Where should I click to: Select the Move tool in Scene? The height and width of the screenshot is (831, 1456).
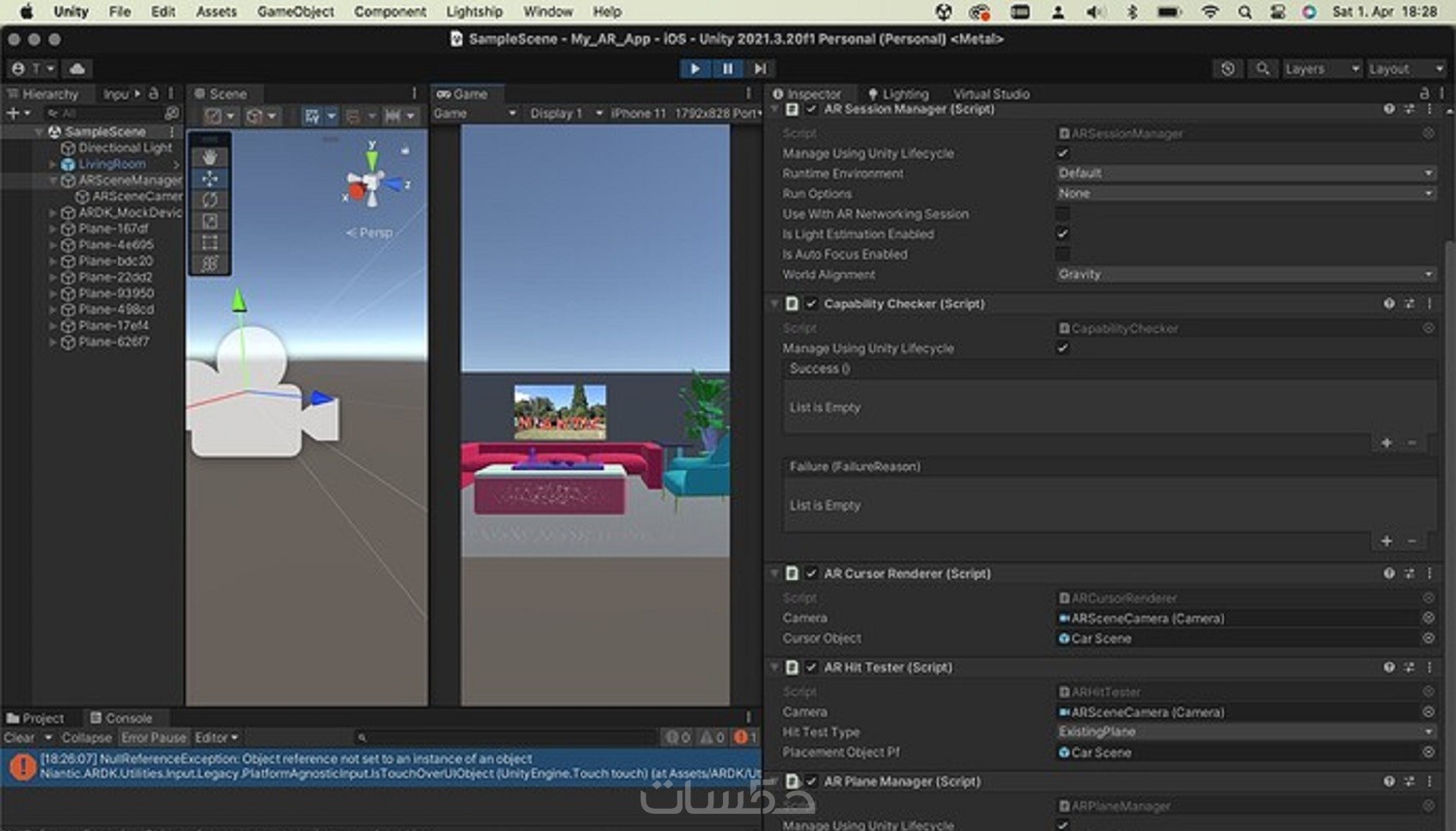coord(210,178)
